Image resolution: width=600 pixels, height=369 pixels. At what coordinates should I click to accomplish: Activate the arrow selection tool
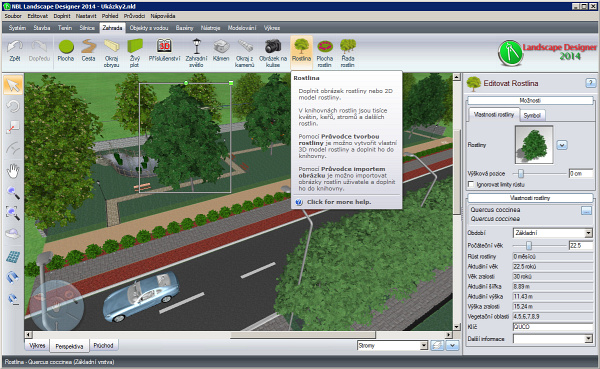coord(13,85)
